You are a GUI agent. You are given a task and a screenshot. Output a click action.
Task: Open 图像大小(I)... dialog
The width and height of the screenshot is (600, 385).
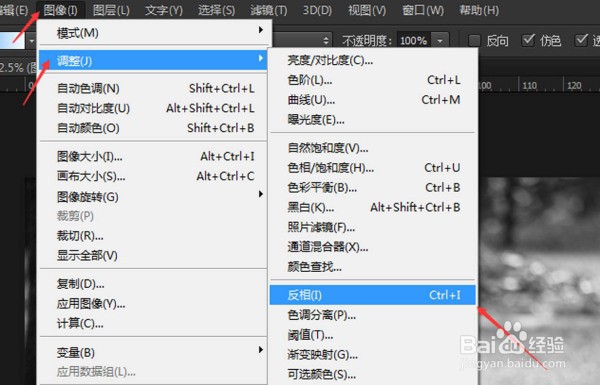[x=153, y=156]
